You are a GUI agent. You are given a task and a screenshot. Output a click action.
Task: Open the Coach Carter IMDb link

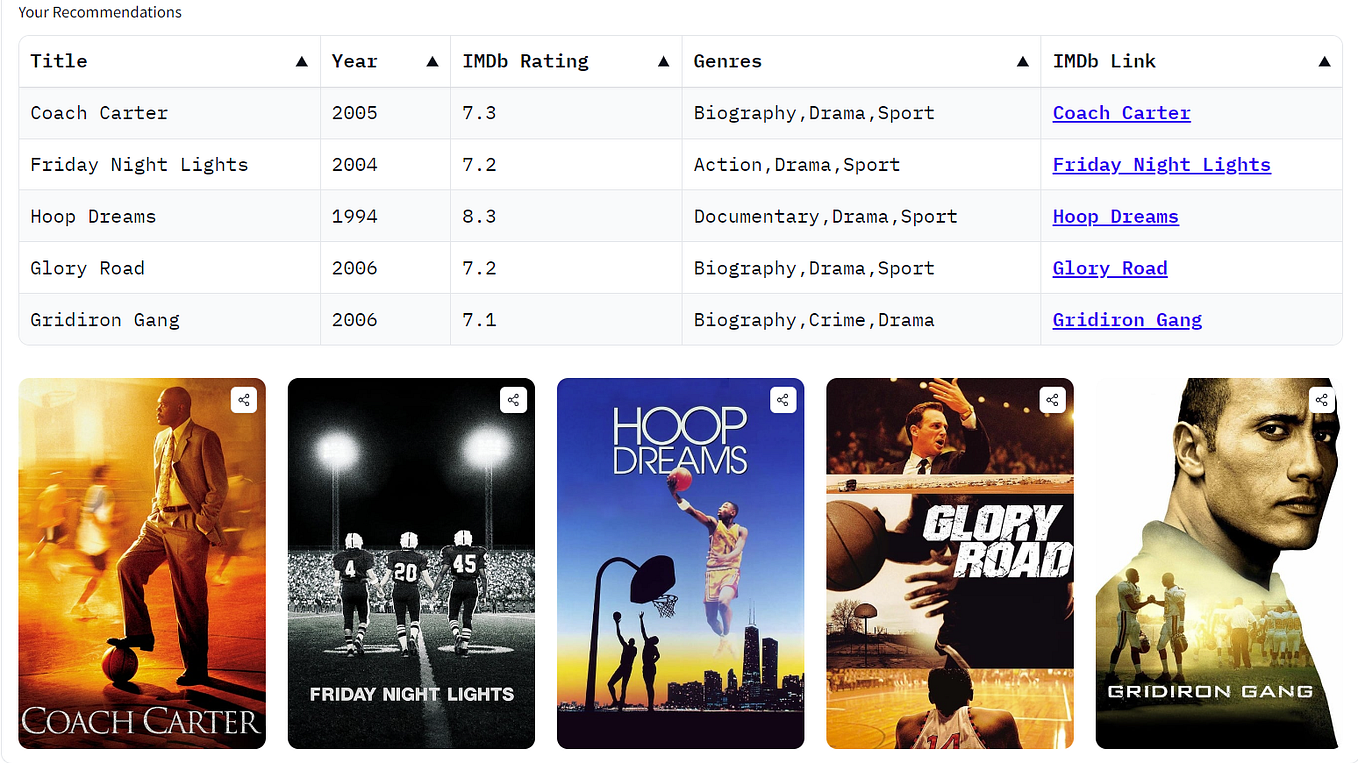pyautogui.click(x=1121, y=113)
